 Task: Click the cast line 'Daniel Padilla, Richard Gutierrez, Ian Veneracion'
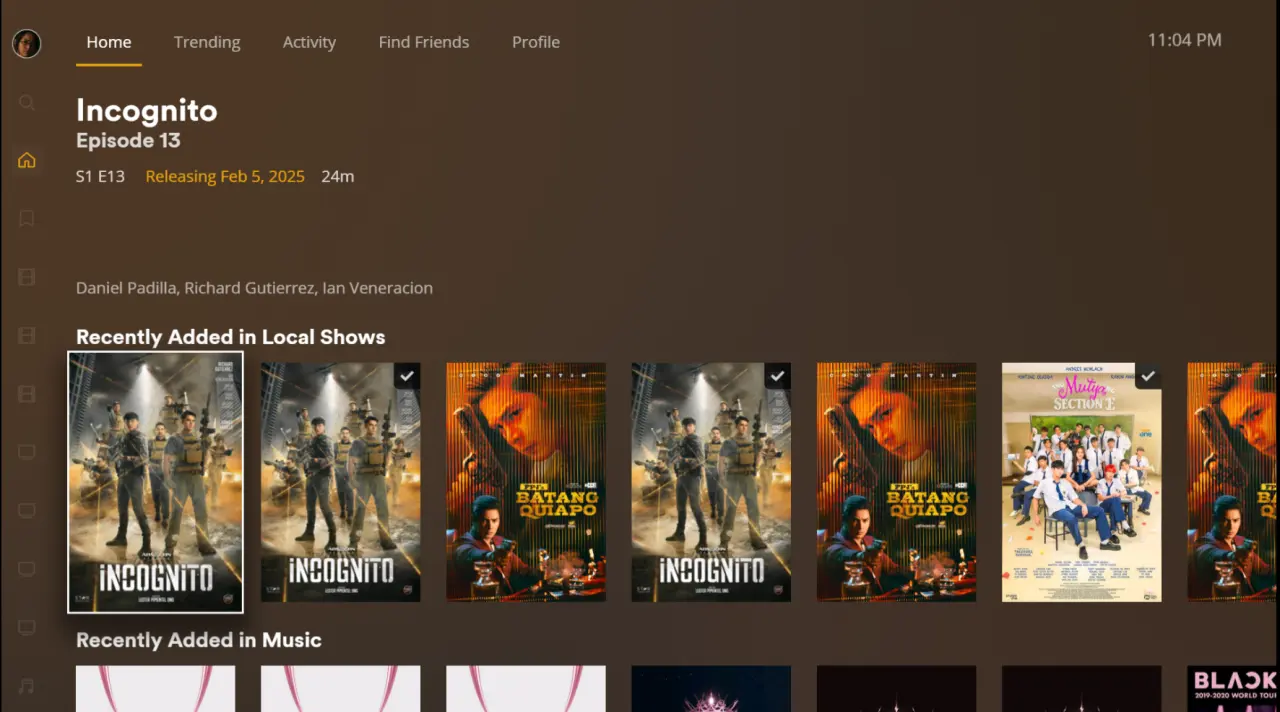(x=254, y=288)
